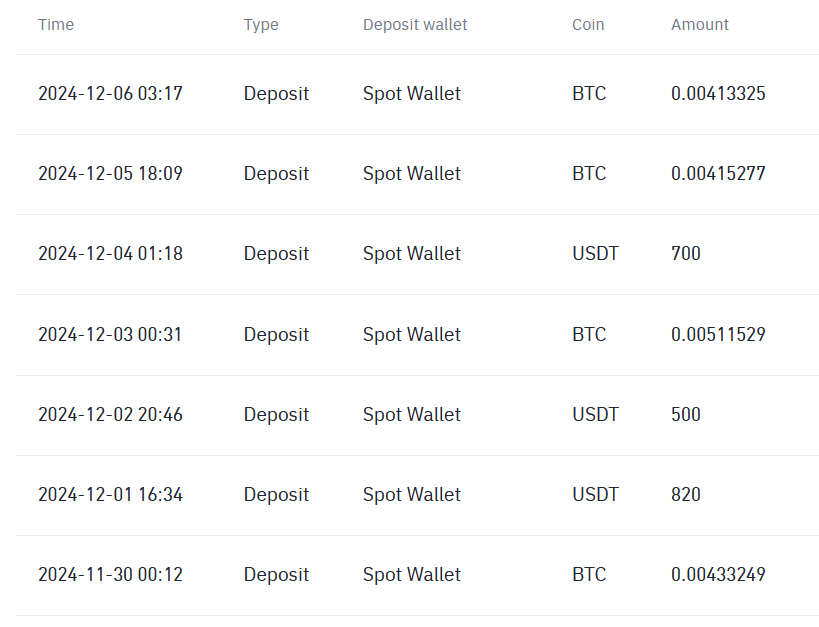Click the Amount column header
Screen dimensions: 819x627
(x=700, y=24)
